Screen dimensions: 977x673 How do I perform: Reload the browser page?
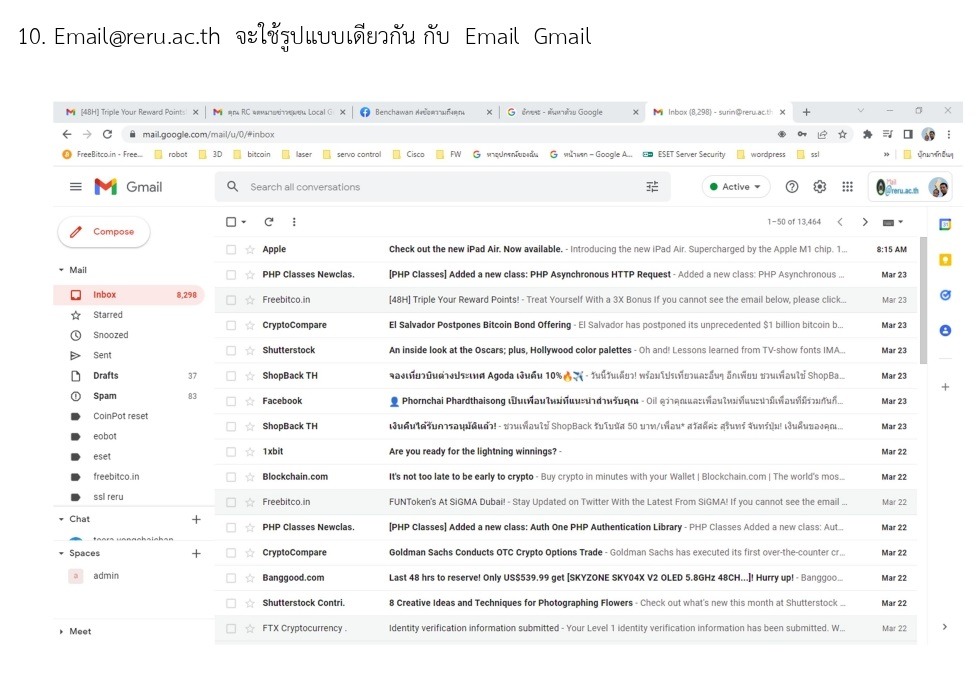coord(107,134)
